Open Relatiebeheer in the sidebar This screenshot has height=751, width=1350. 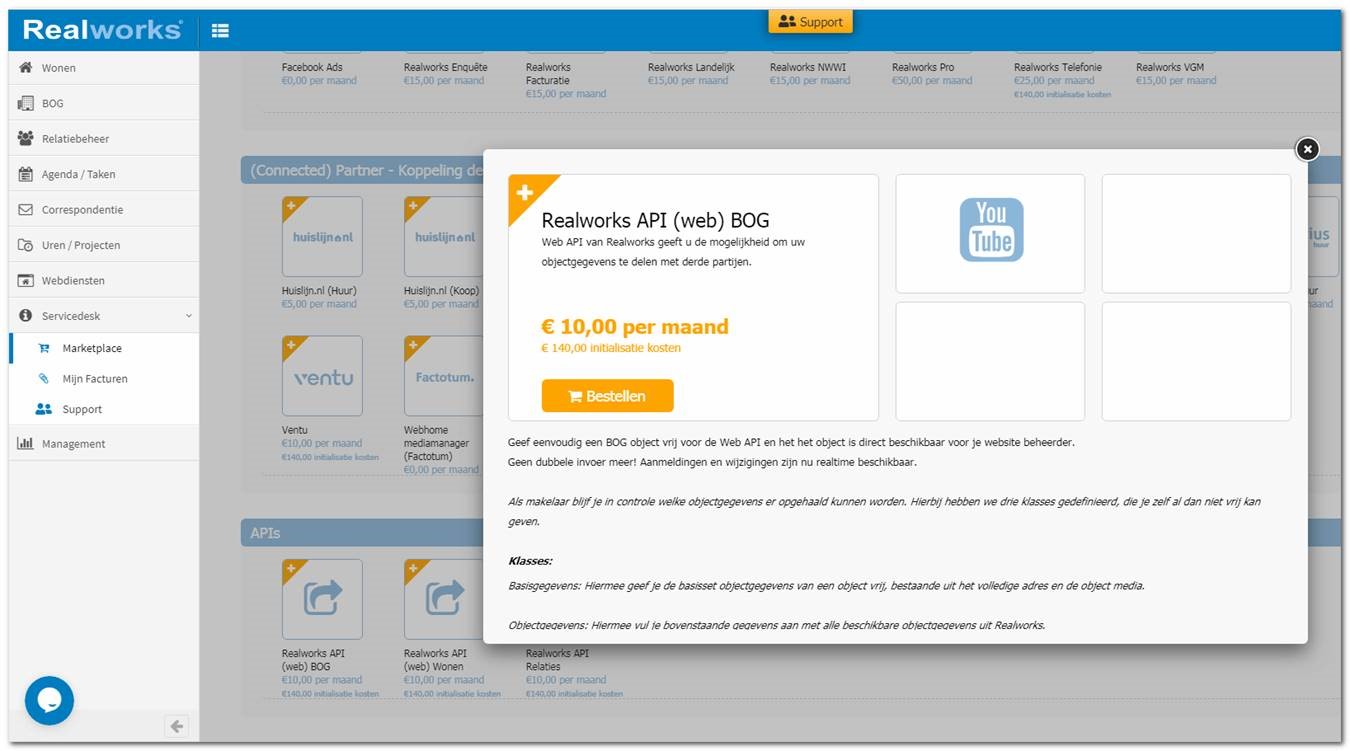103,139
